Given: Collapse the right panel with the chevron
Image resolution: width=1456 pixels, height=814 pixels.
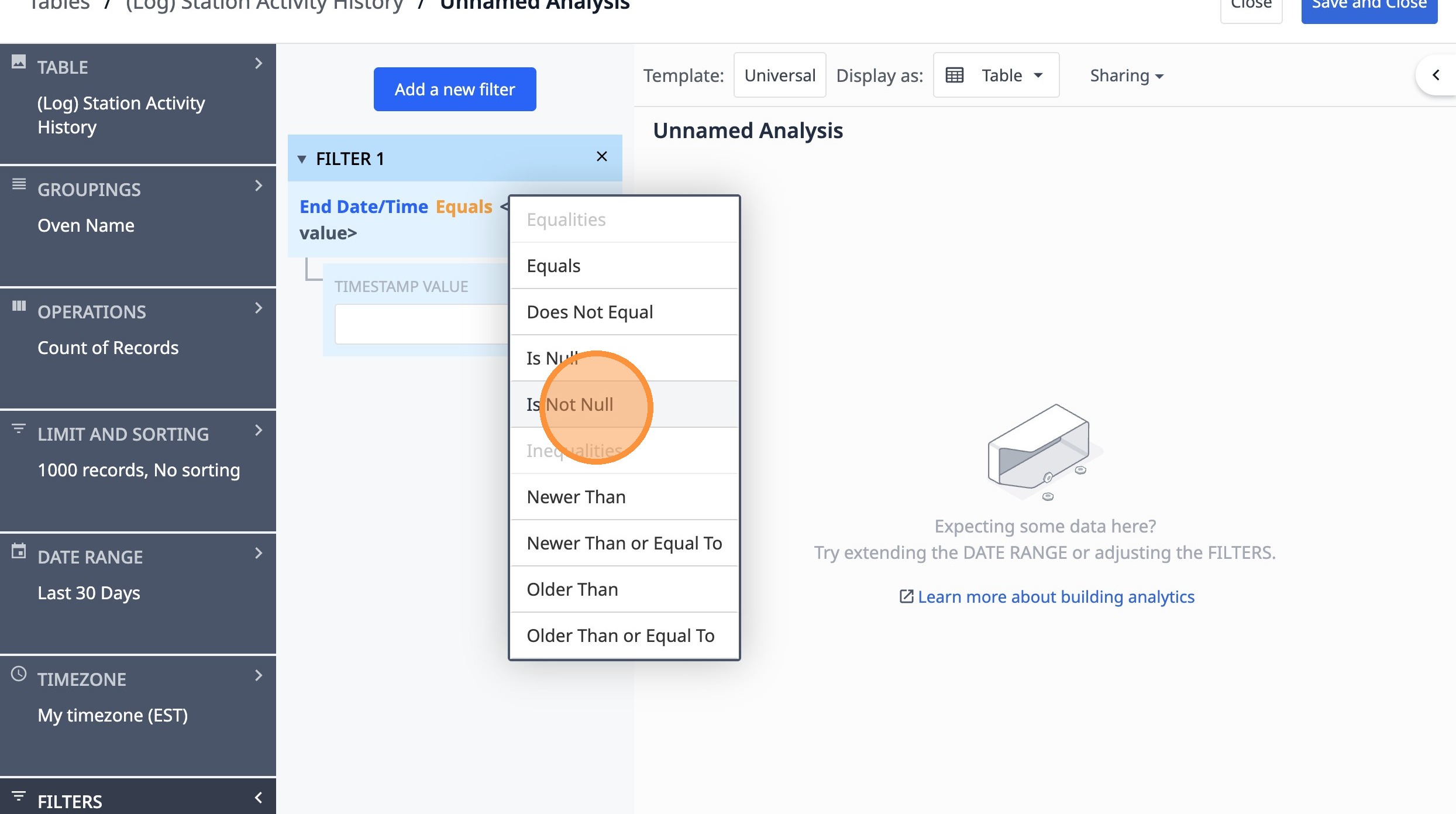Looking at the screenshot, I should click(x=1436, y=75).
